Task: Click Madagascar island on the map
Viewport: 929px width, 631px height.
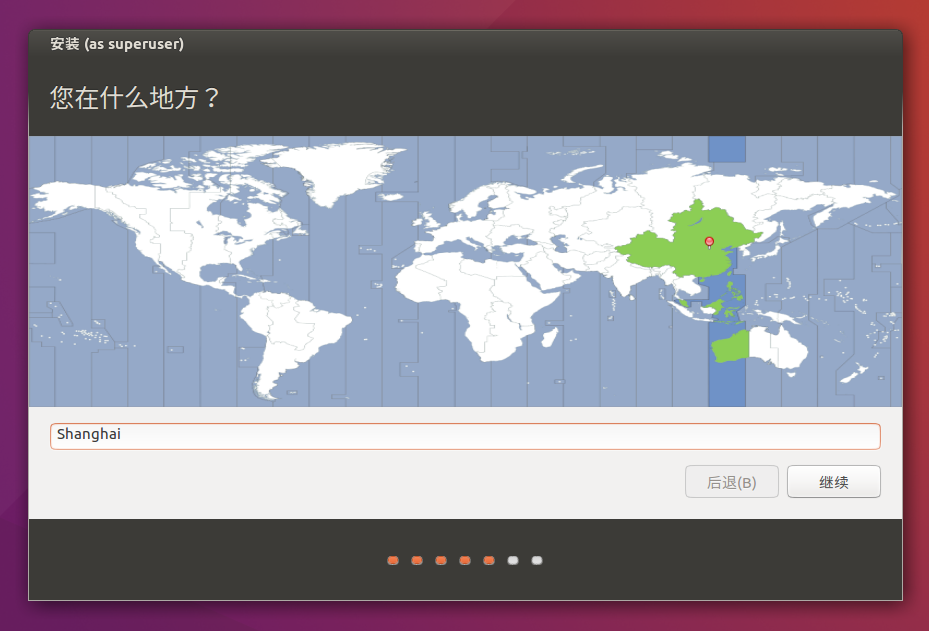Action: (x=550, y=338)
